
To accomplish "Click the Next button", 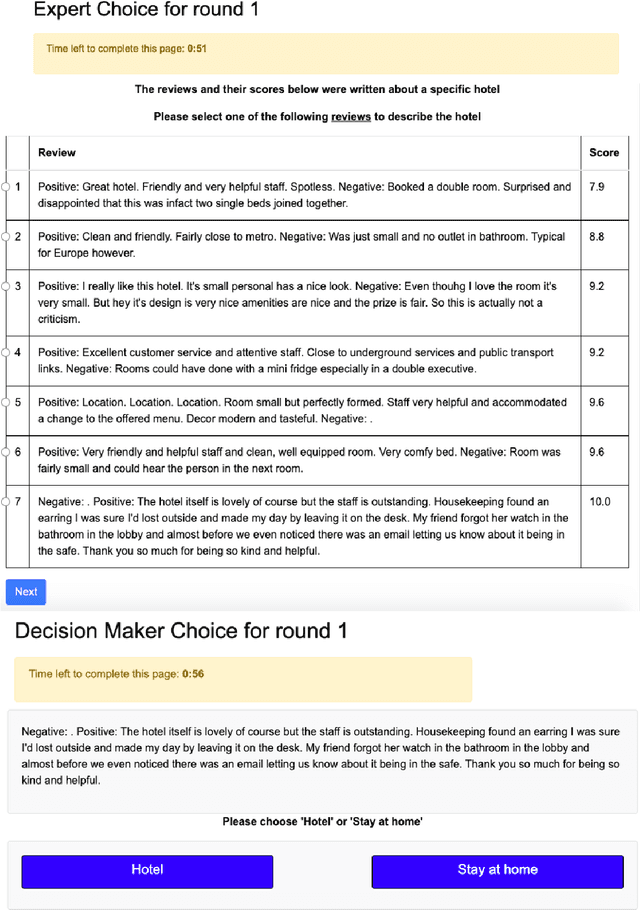I will tap(25, 592).
